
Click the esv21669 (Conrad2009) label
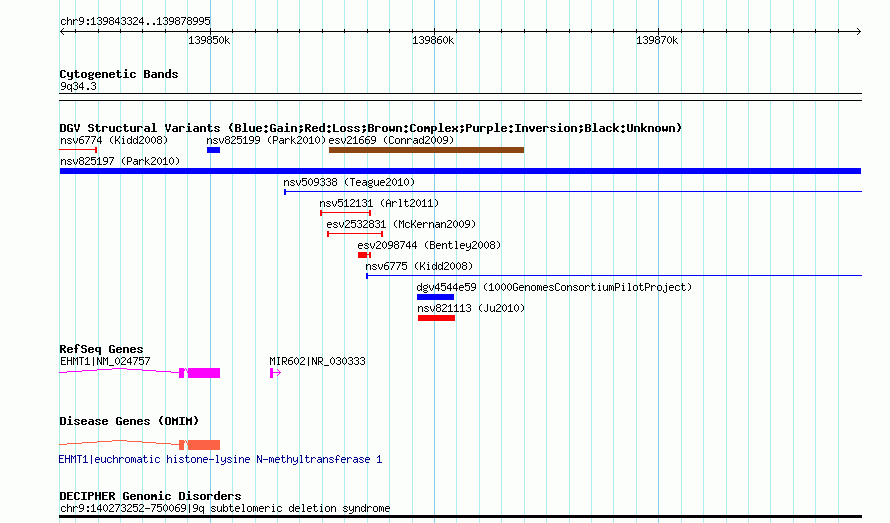click(x=392, y=140)
